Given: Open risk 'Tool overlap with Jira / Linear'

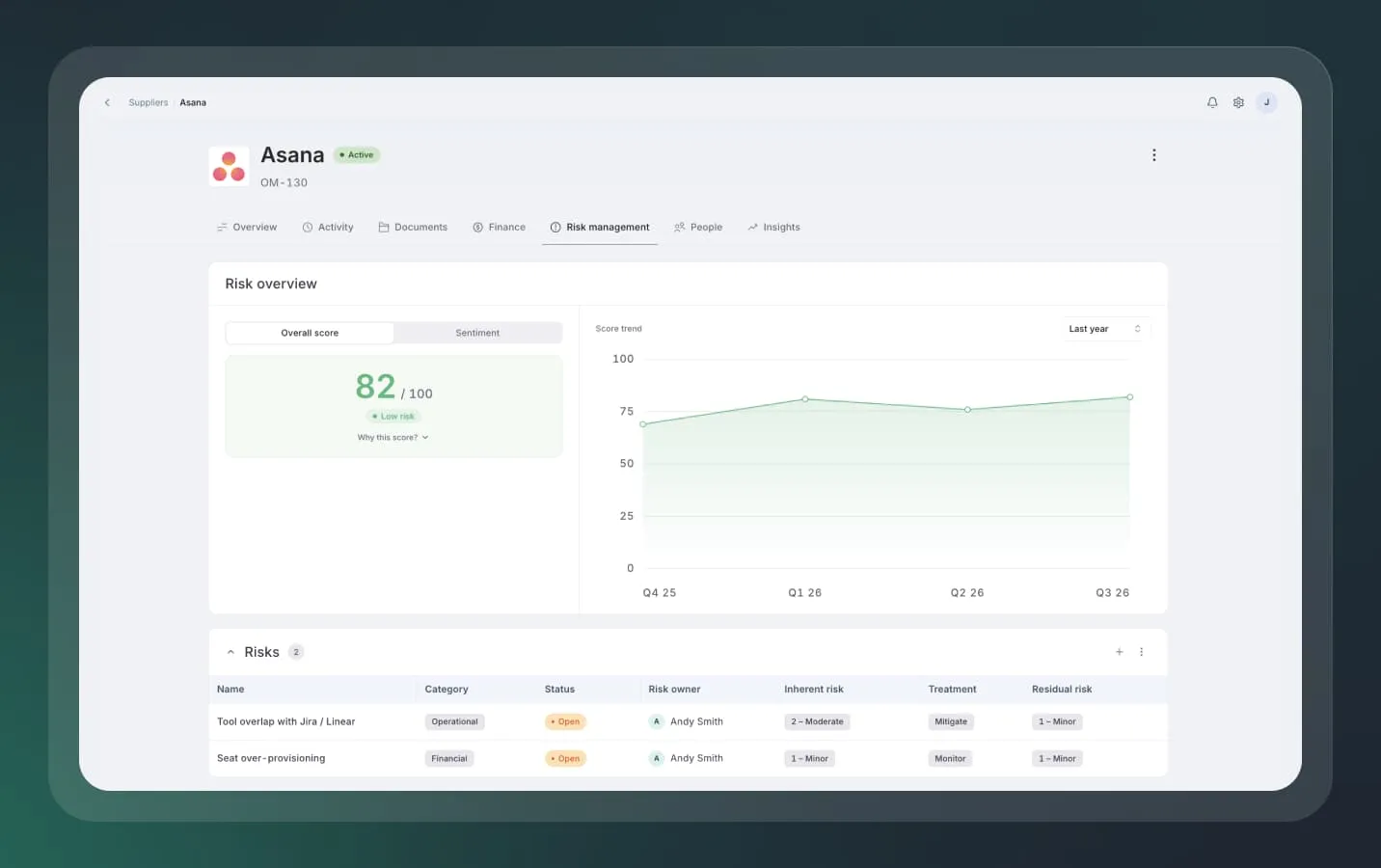Looking at the screenshot, I should [x=286, y=721].
